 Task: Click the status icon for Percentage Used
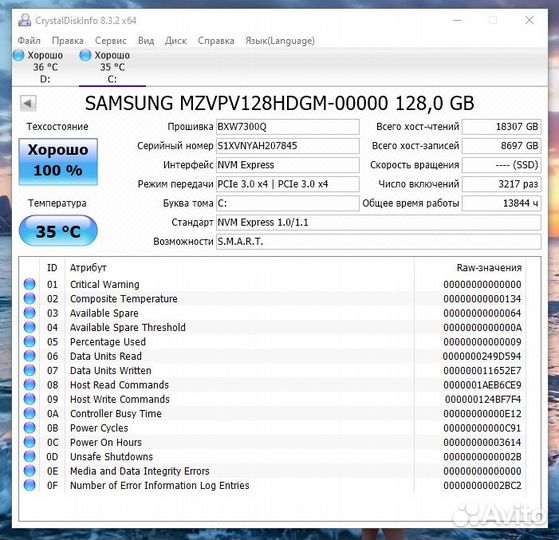tap(30, 341)
